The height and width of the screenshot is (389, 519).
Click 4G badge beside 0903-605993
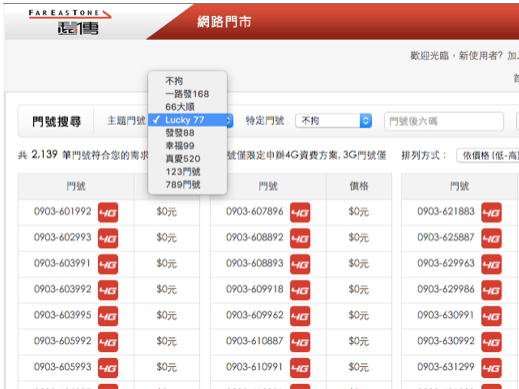(108, 368)
